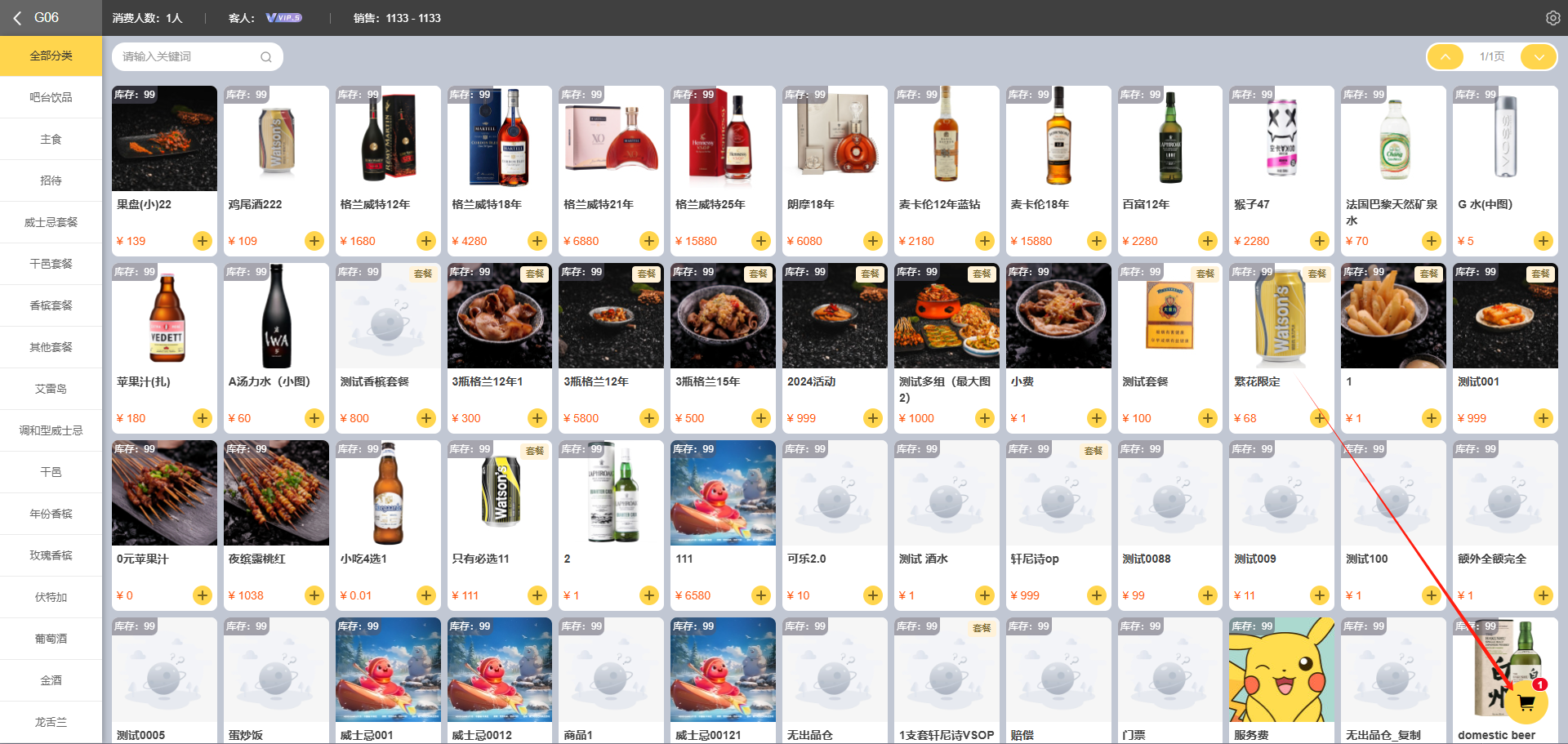The height and width of the screenshot is (744, 1568).
Task: Select 葡萄酒 category
Action: [51, 639]
